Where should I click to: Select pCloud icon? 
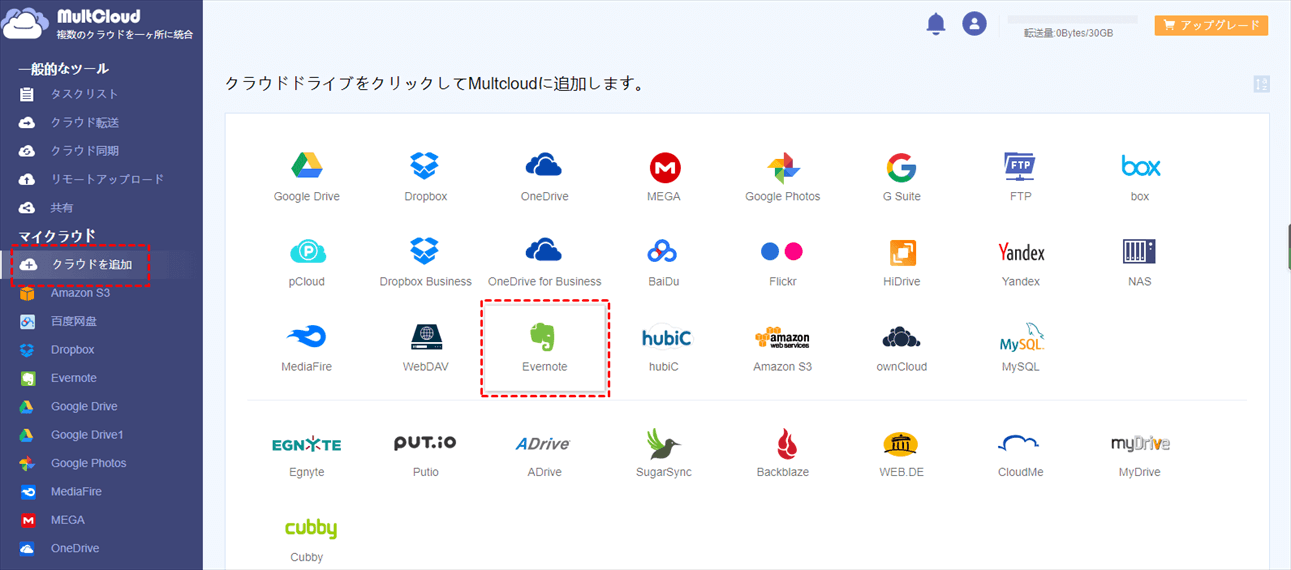(x=306, y=263)
